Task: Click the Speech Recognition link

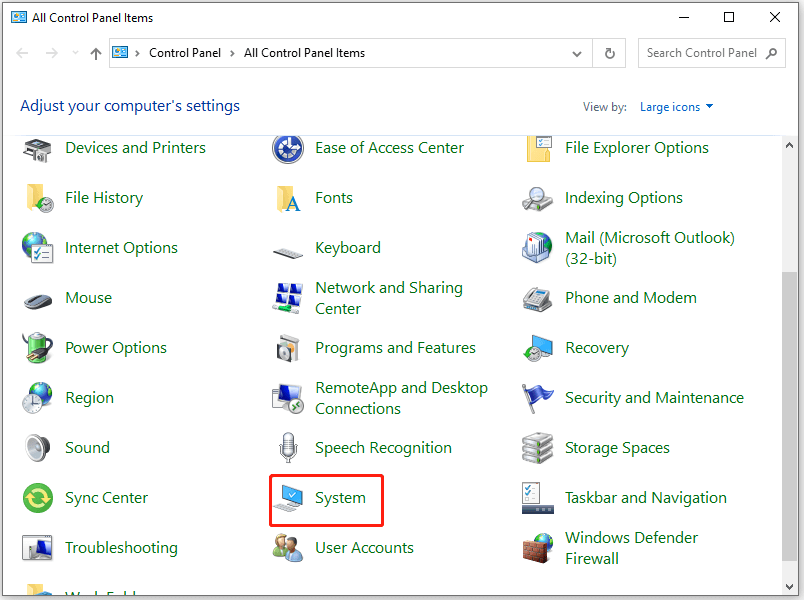Action: pyautogui.click(x=384, y=448)
